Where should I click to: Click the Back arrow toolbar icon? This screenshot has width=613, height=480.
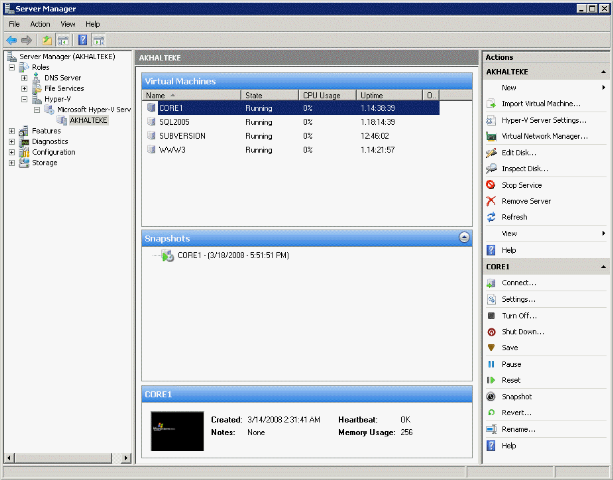(x=12, y=40)
